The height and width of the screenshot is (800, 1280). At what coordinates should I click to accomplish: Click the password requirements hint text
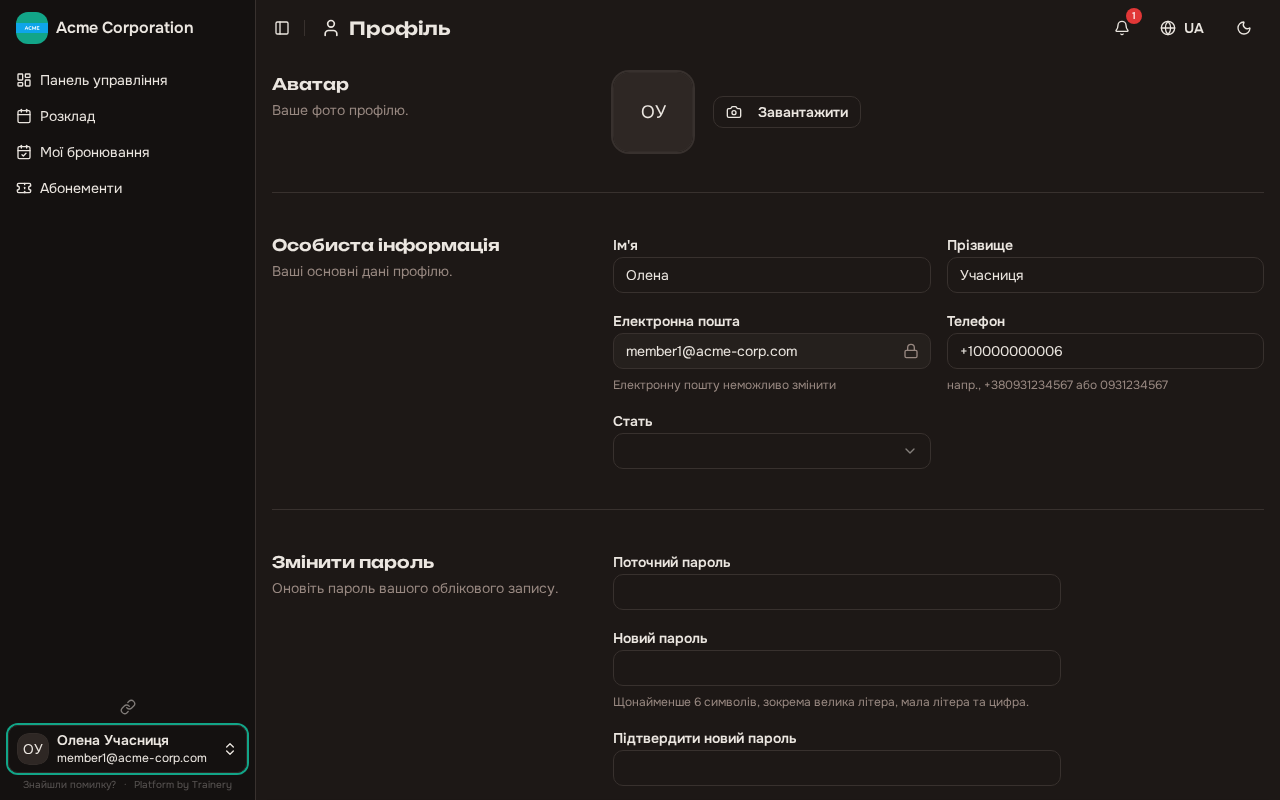pyautogui.click(x=821, y=702)
